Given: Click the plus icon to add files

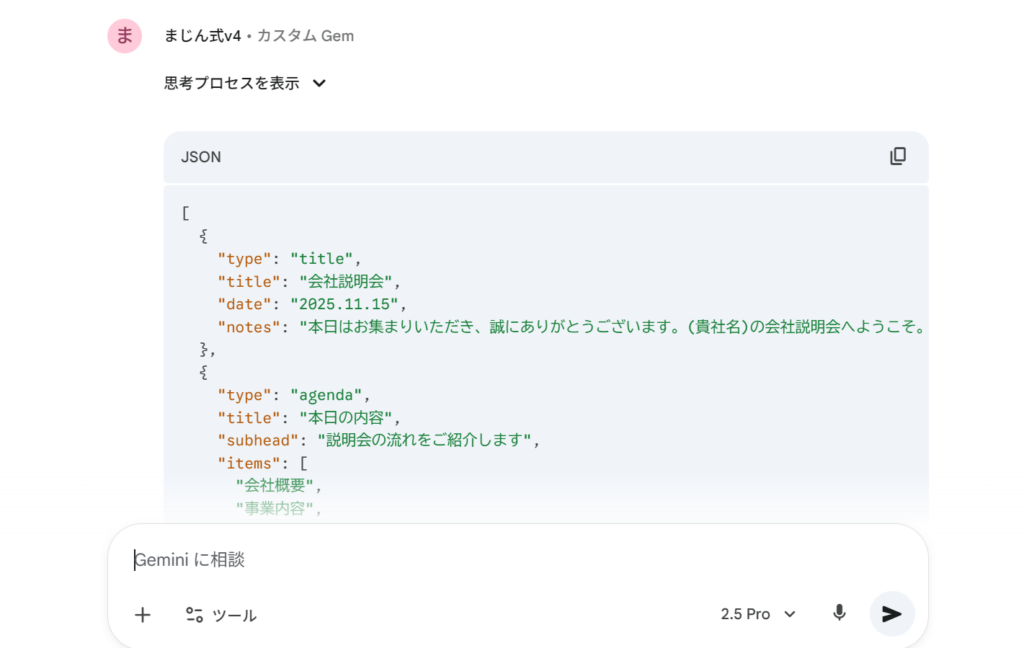Looking at the screenshot, I should point(142,615).
